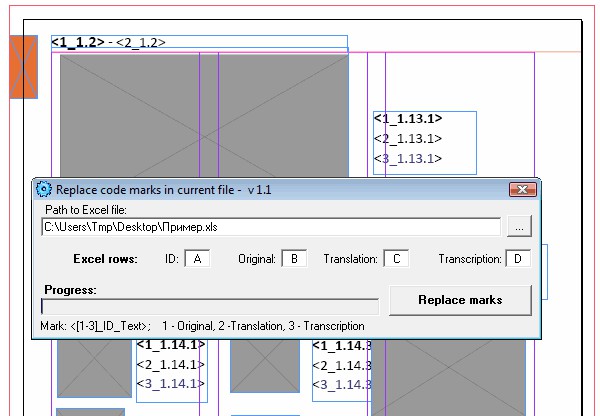Click the ID column field containing A

[x=197, y=259]
